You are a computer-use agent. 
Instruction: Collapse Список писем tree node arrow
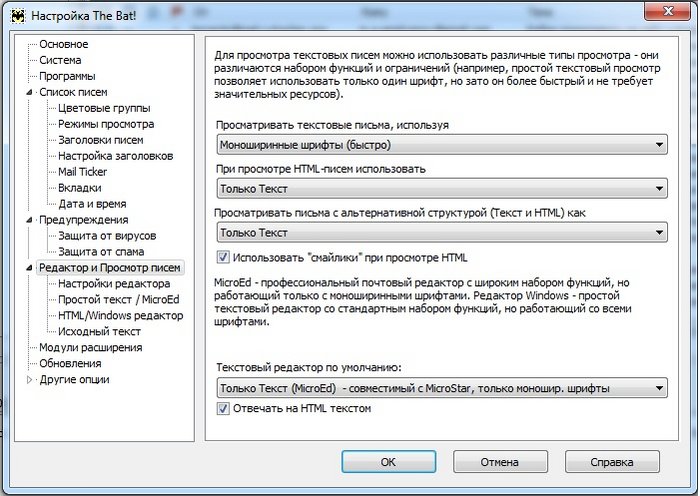pyautogui.click(x=29, y=92)
